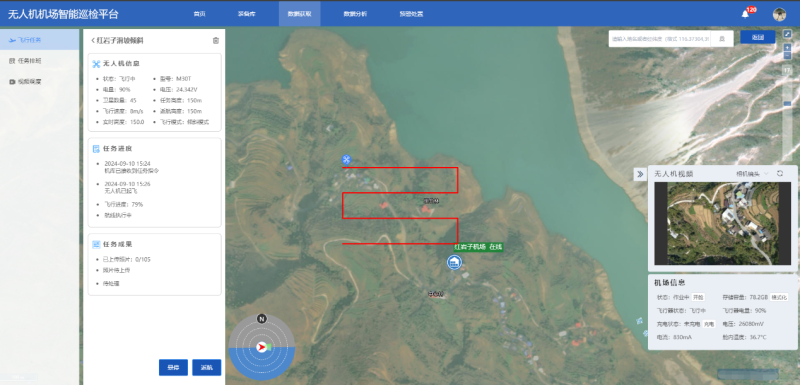Image resolution: width=800 pixels, height=385 pixels.
Task: Click the map zoom level slider handle
Action: tap(787, 104)
